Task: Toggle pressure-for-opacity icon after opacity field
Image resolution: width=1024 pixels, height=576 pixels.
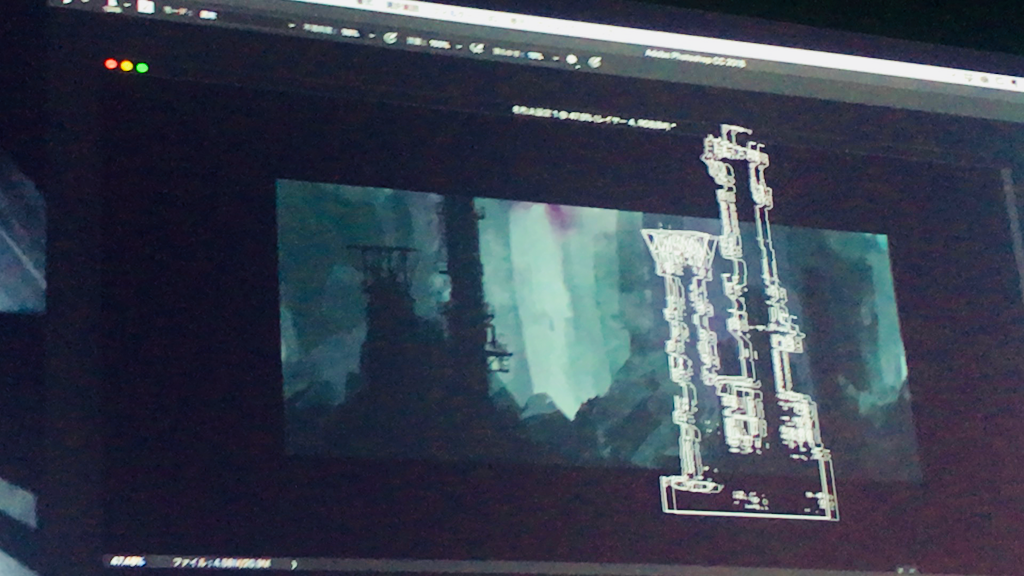Action: (390, 38)
